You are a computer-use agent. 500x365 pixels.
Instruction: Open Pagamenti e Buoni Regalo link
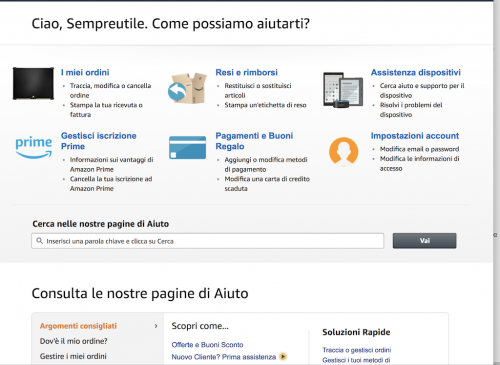(x=254, y=141)
